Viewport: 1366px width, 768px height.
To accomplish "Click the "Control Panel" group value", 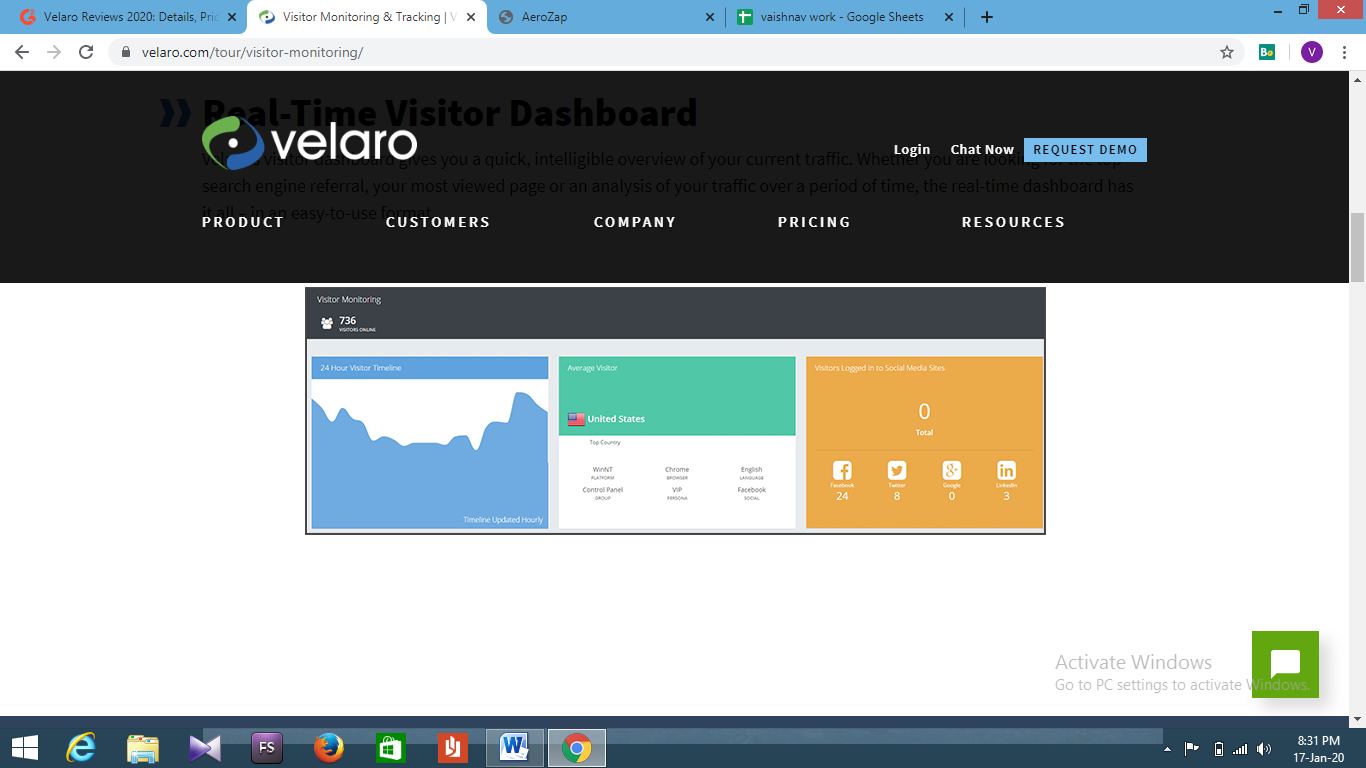I will click(x=603, y=490).
